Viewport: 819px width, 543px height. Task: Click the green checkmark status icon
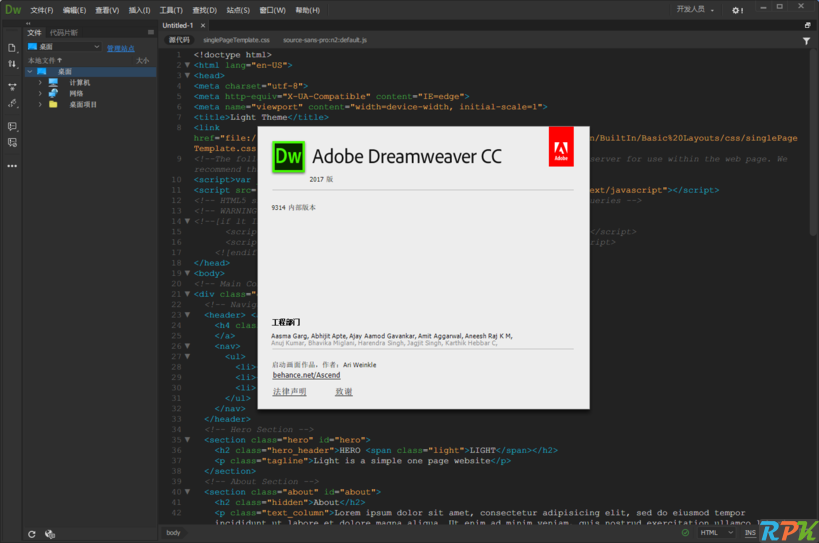point(685,533)
